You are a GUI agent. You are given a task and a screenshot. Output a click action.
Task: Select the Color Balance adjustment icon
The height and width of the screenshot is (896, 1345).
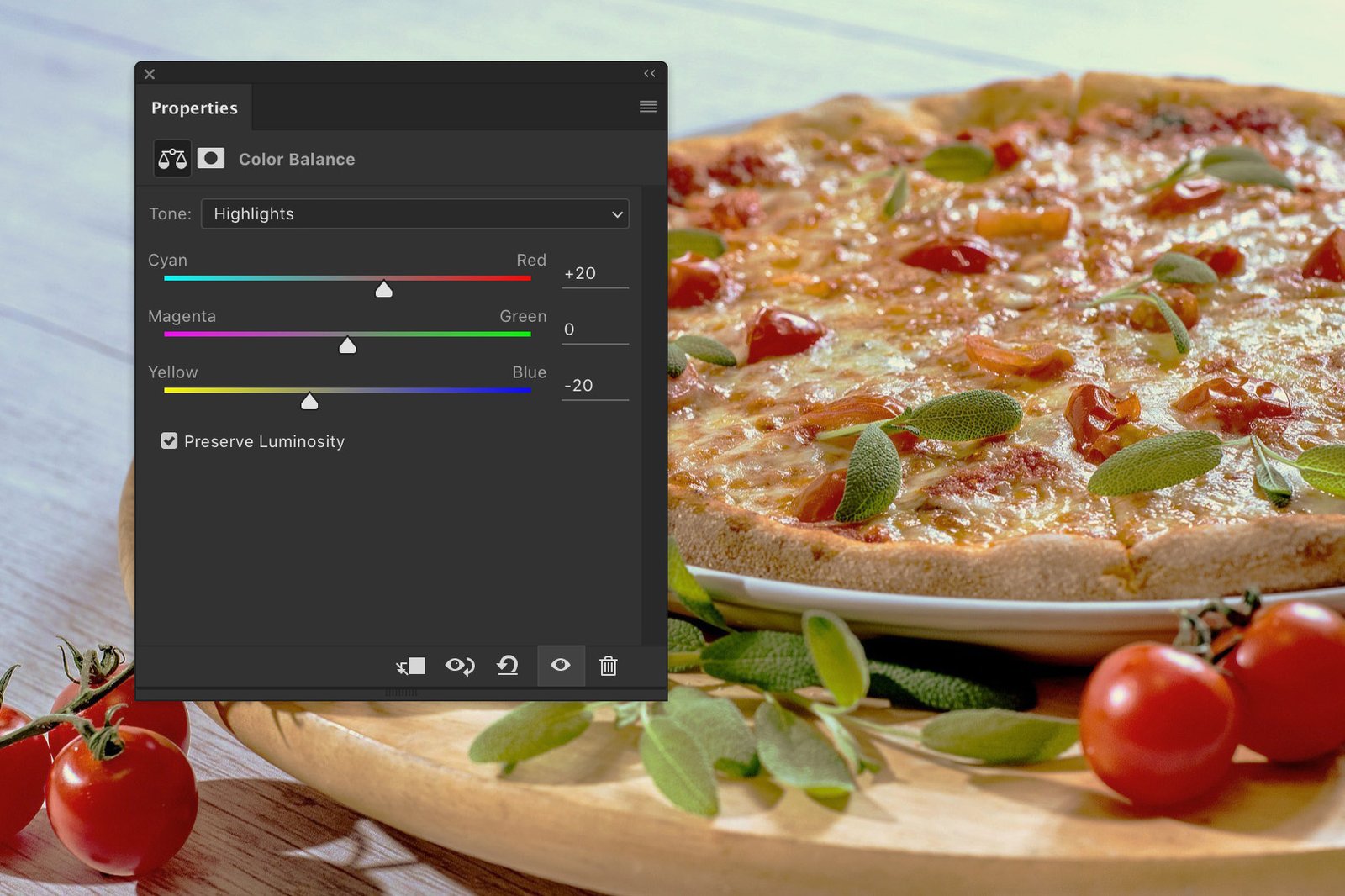tap(171, 158)
